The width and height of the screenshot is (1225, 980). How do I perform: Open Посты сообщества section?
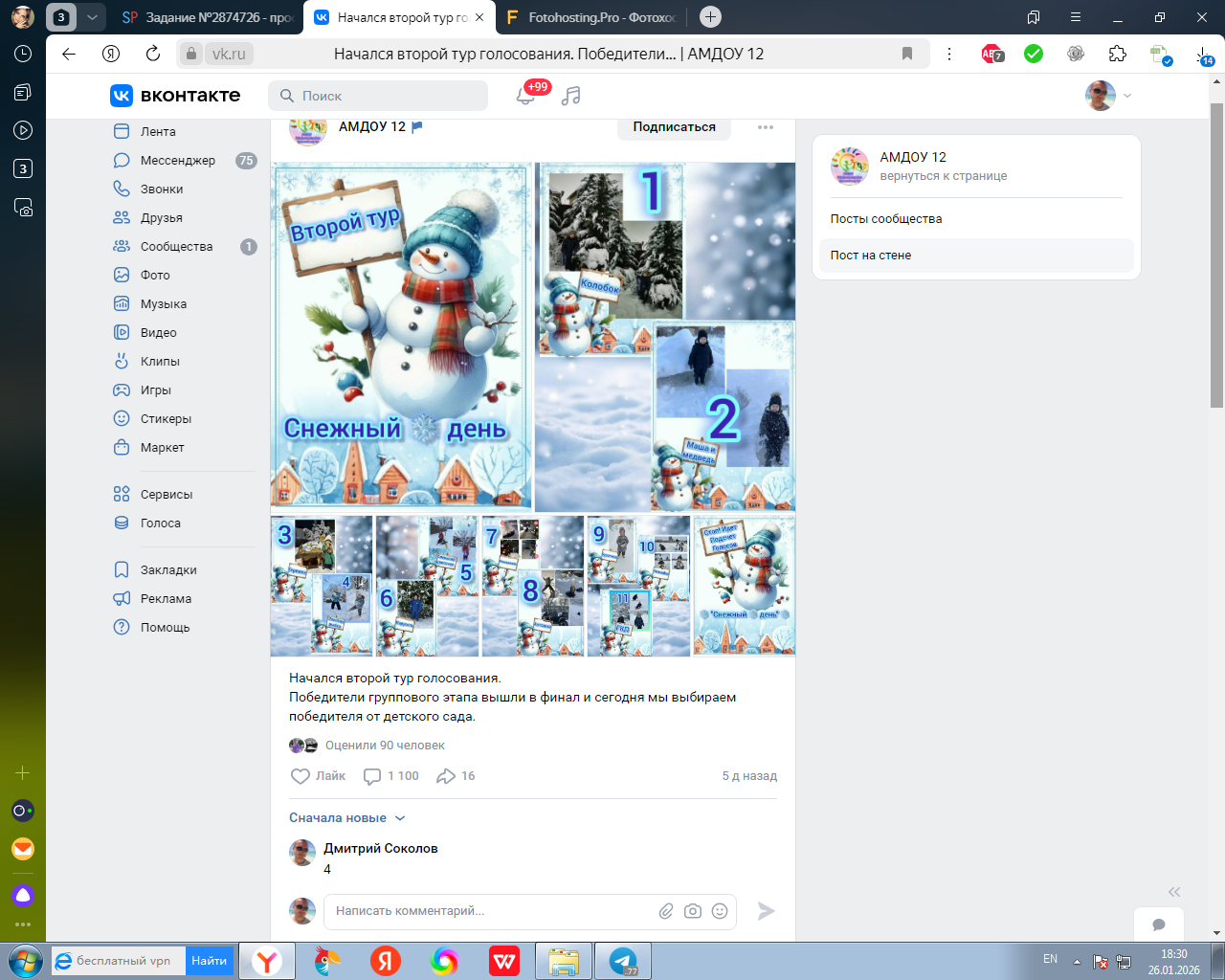click(886, 219)
